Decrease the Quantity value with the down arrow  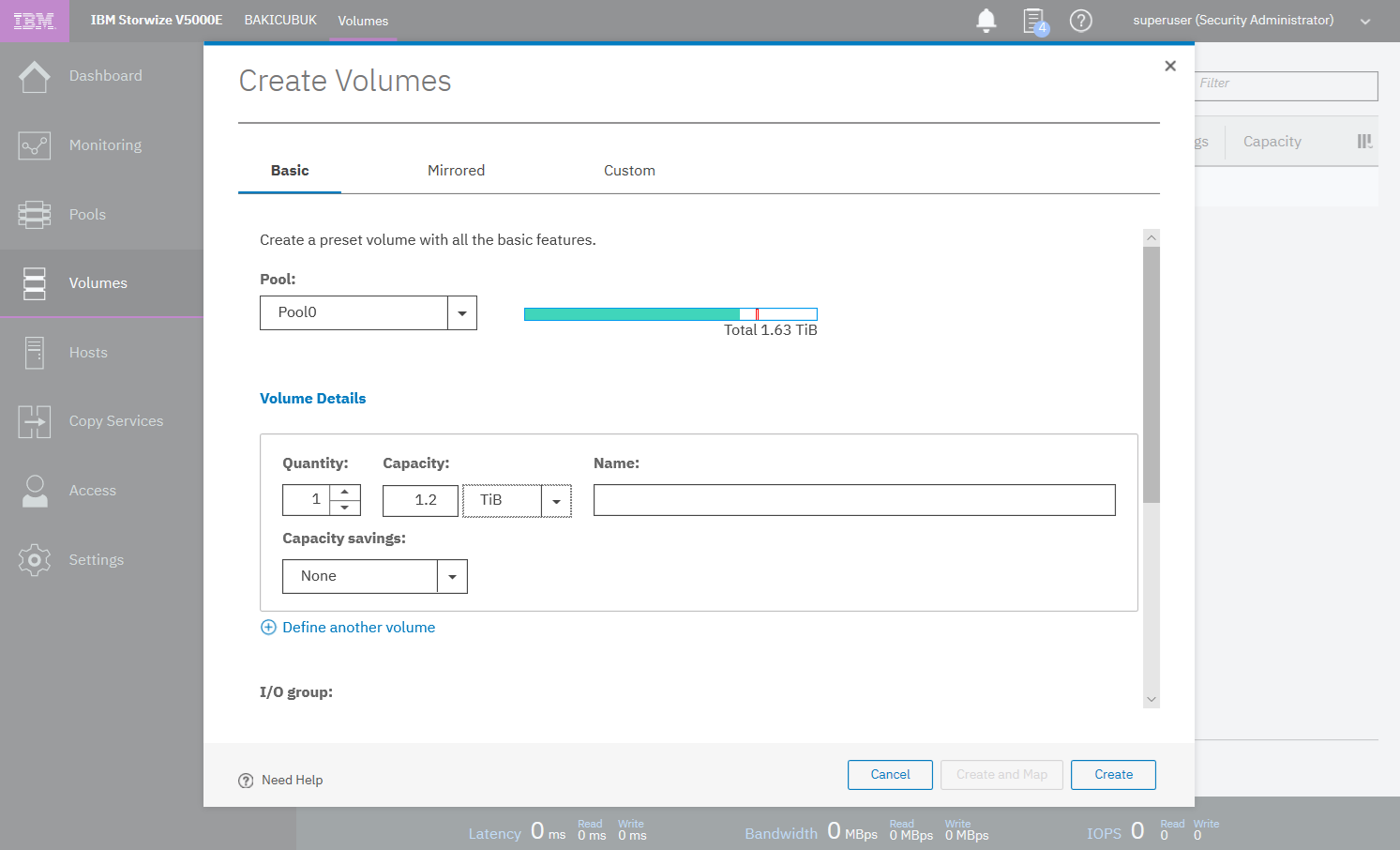345,508
